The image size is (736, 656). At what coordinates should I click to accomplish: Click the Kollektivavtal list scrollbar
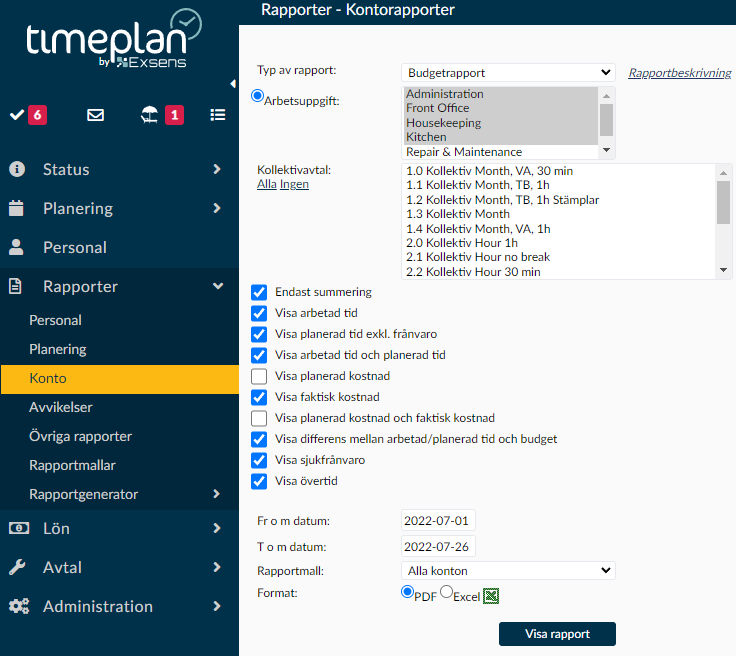(724, 220)
